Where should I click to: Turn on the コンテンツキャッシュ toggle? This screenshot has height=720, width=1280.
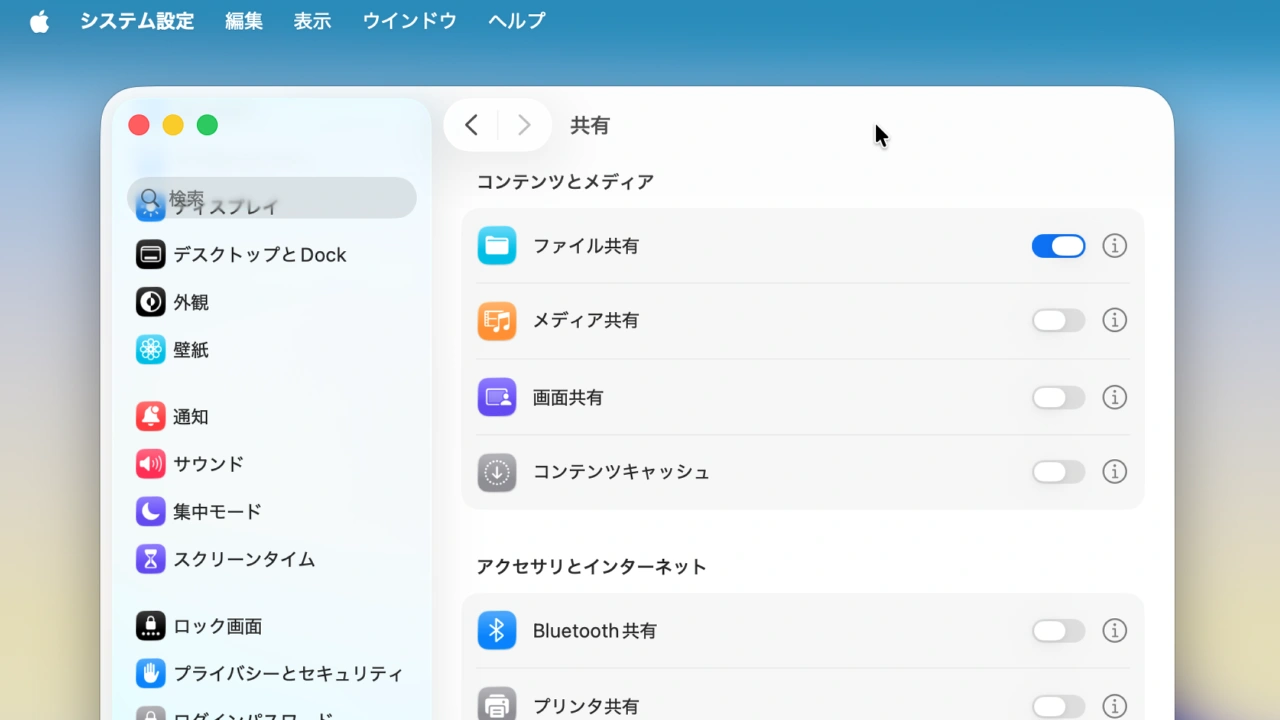click(x=1058, y=471)
